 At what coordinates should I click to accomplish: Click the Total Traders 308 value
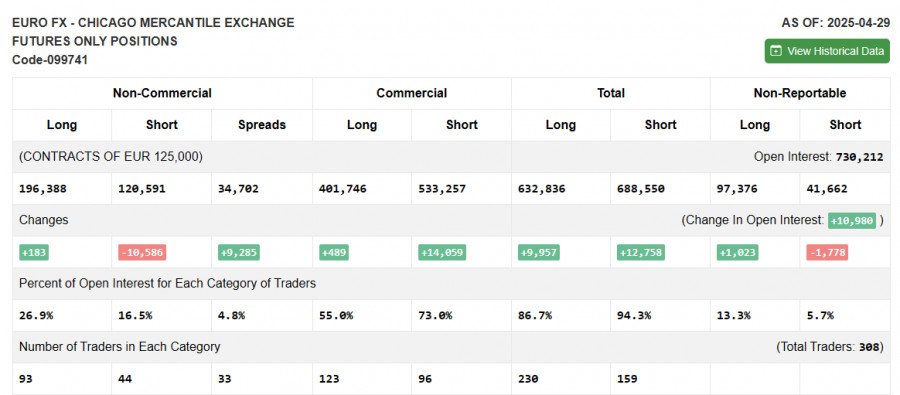(x=869, y=347)
